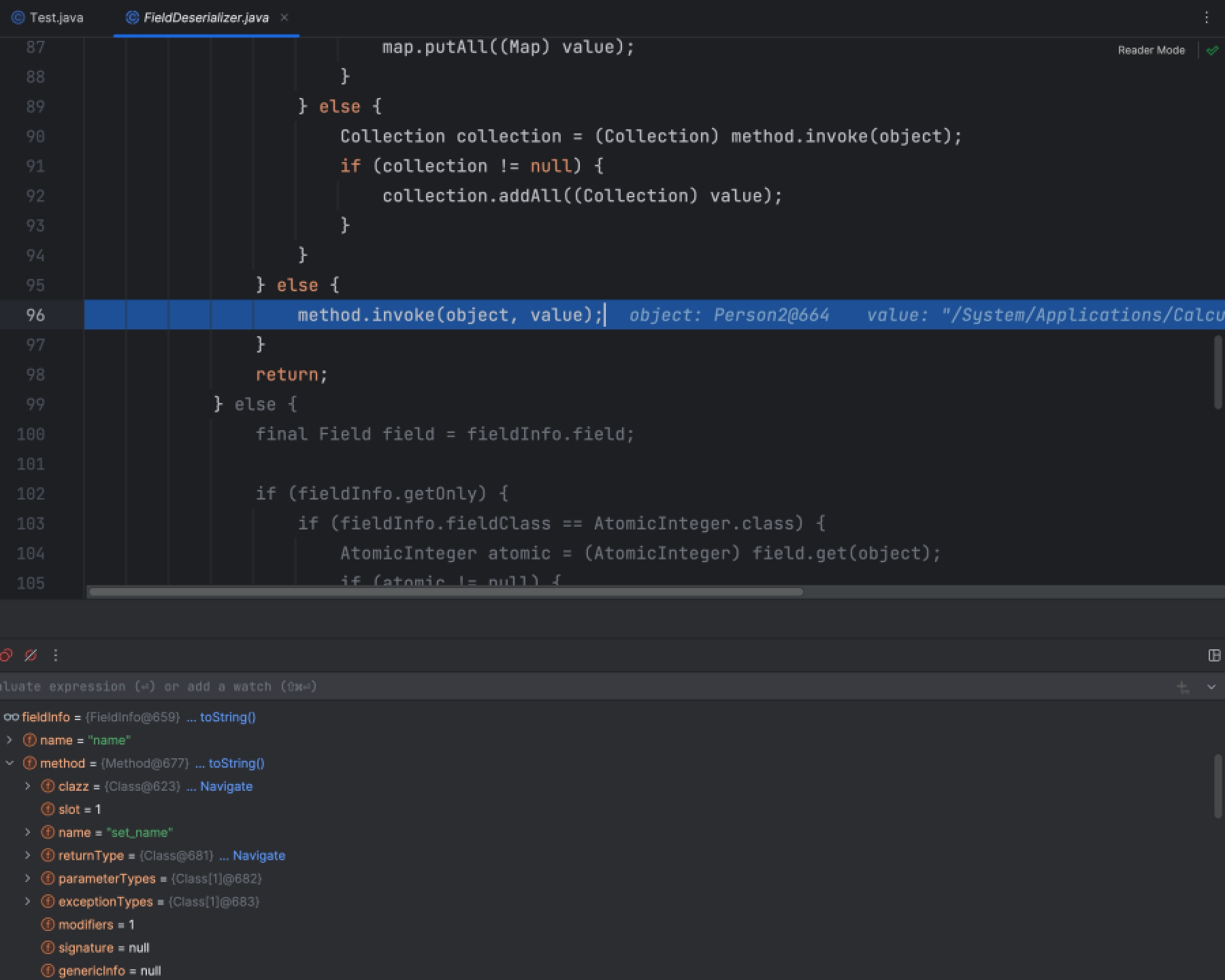Click field icon beside parameterTypes

pos(48,879)
